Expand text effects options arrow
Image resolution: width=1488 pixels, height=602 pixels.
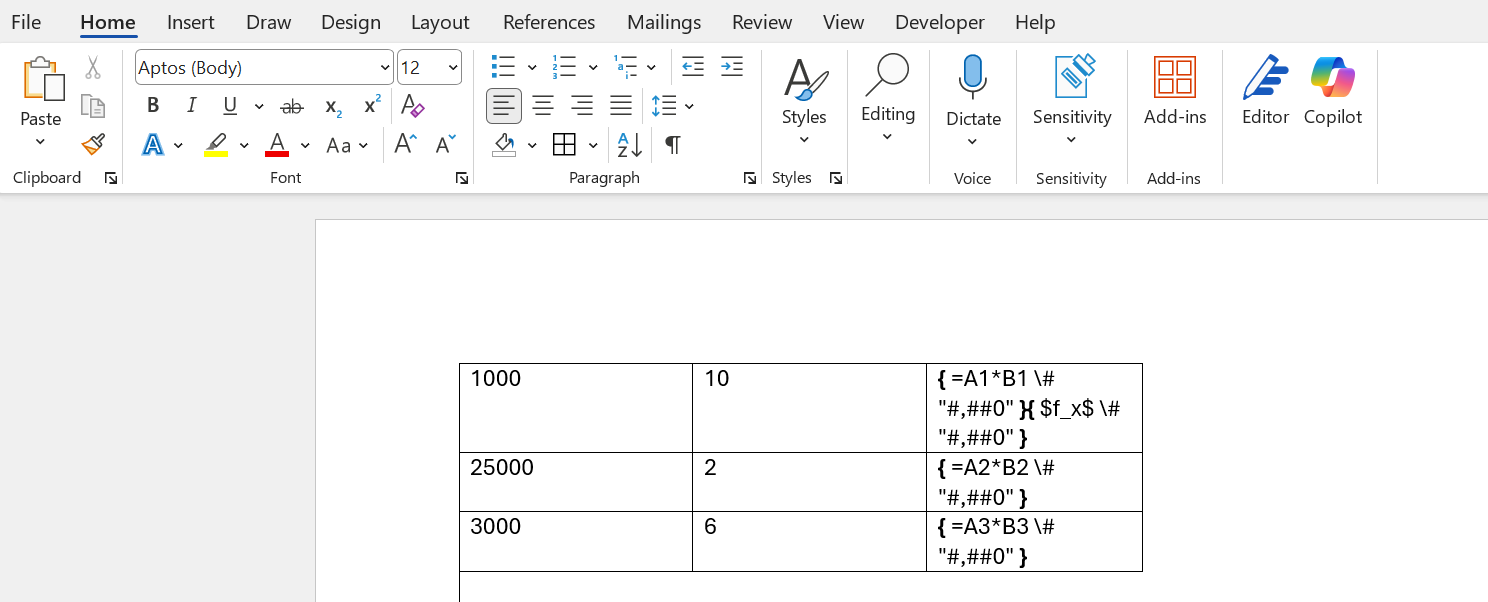[x=178, y=146]
